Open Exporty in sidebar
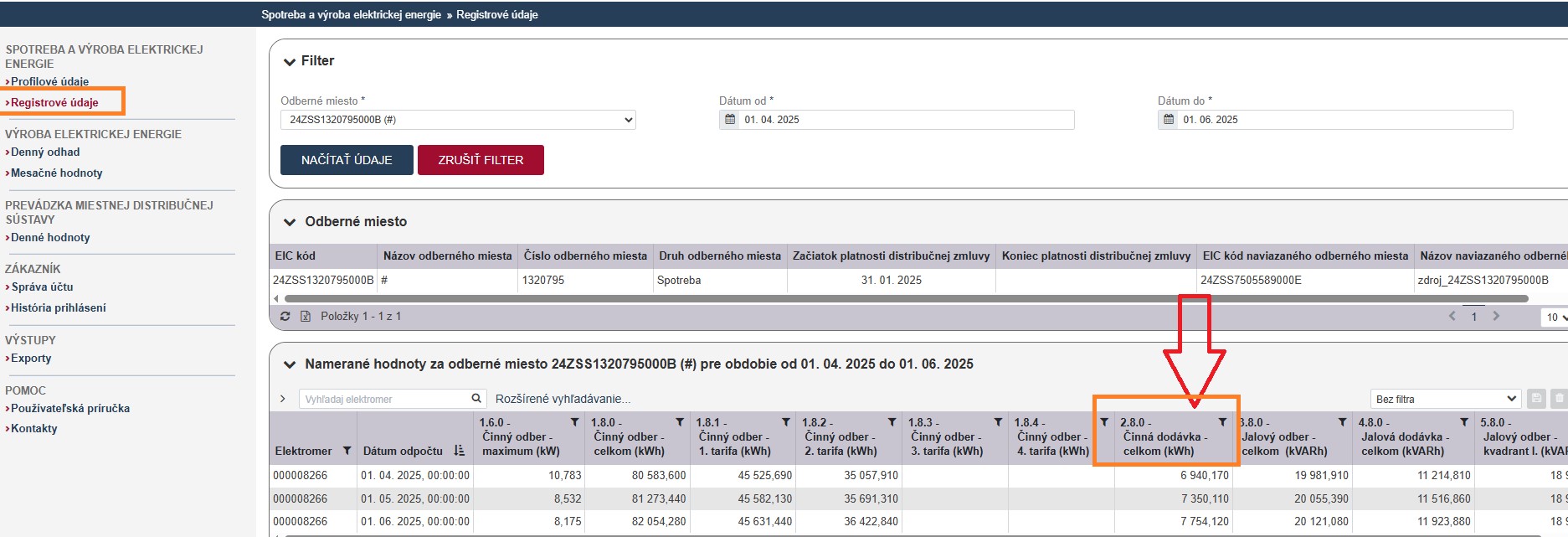 [31, 358]
